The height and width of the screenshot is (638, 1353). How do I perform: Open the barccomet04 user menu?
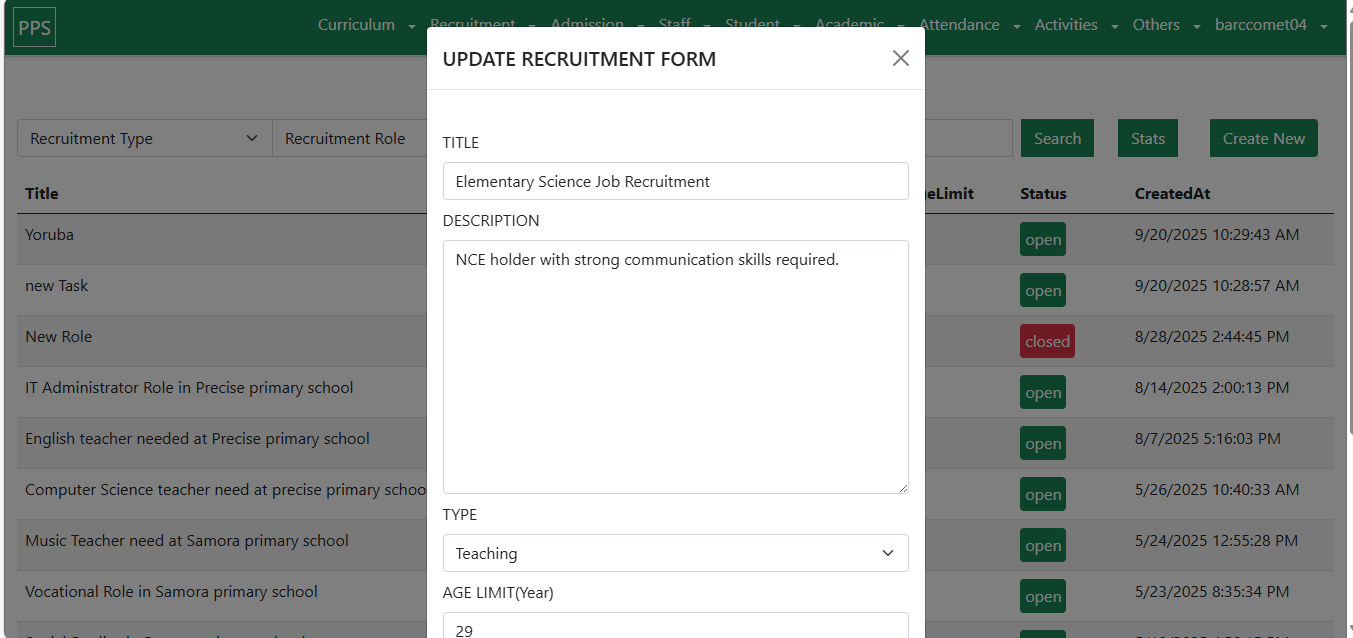coord(1270,25)
